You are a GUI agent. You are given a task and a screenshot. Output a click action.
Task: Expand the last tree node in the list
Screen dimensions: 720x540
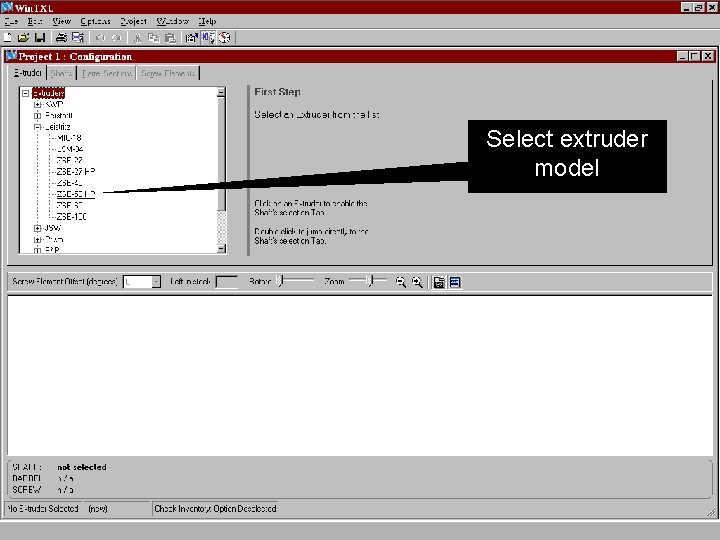(x=38, y=250)
